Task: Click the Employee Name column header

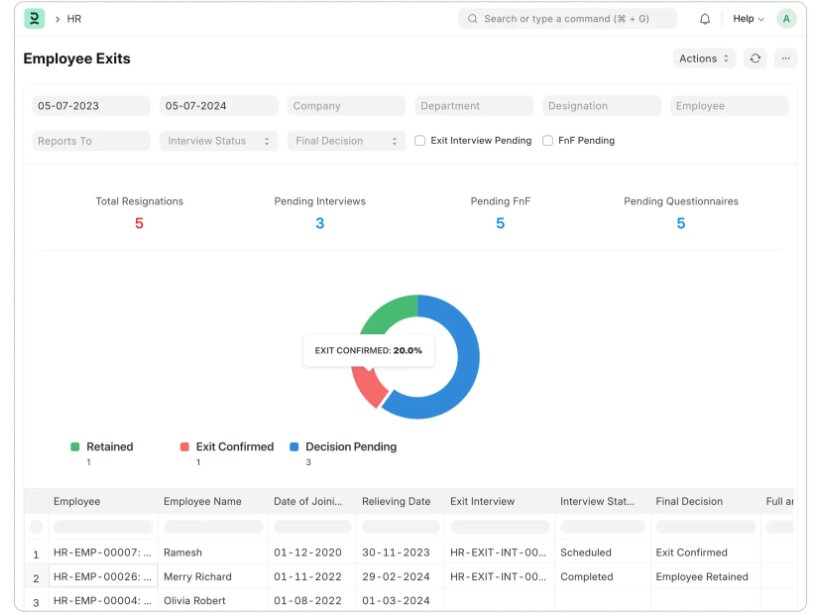Action: pos(202,502)
